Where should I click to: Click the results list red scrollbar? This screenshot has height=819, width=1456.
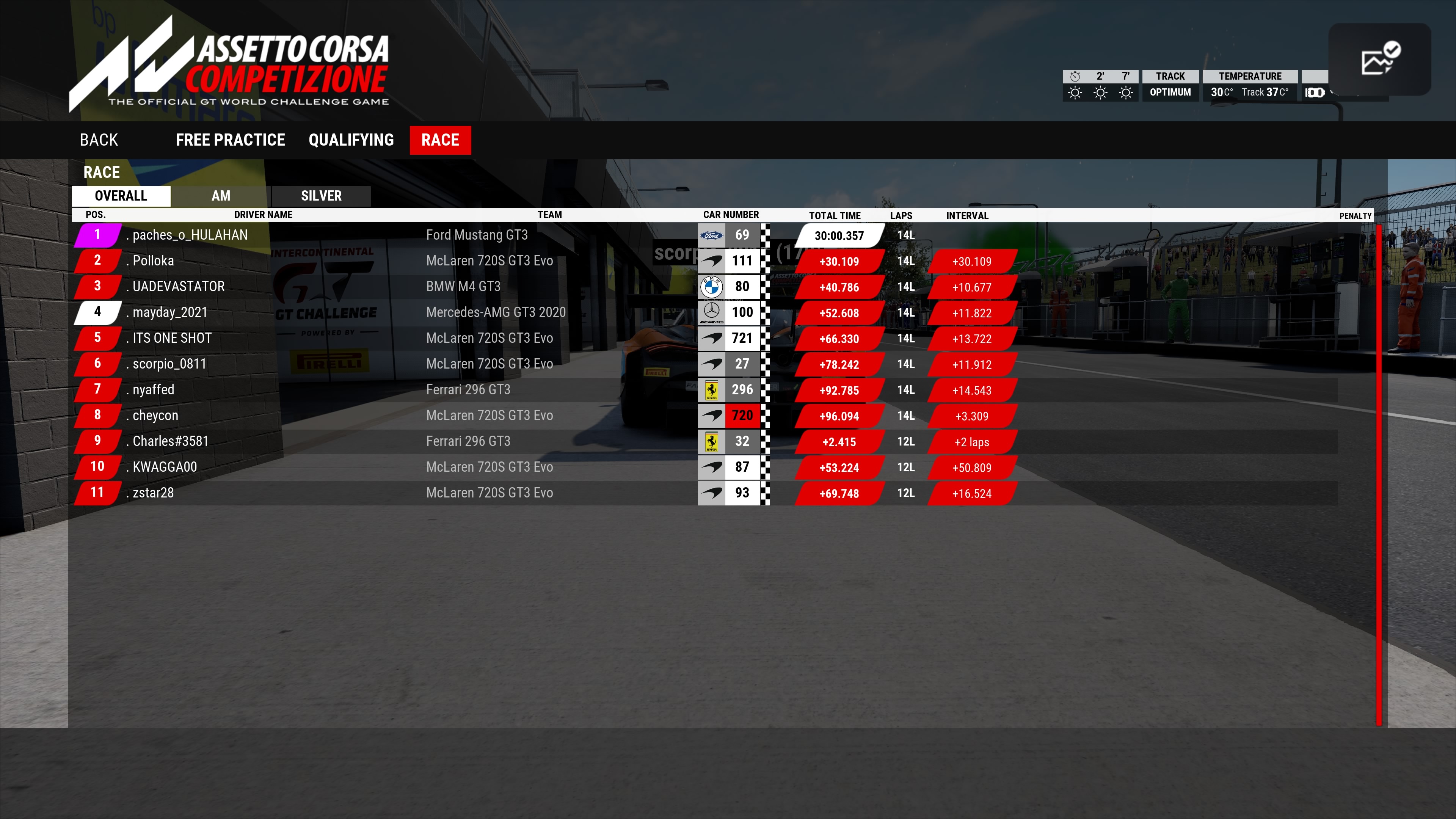(x=1379, y=475)
